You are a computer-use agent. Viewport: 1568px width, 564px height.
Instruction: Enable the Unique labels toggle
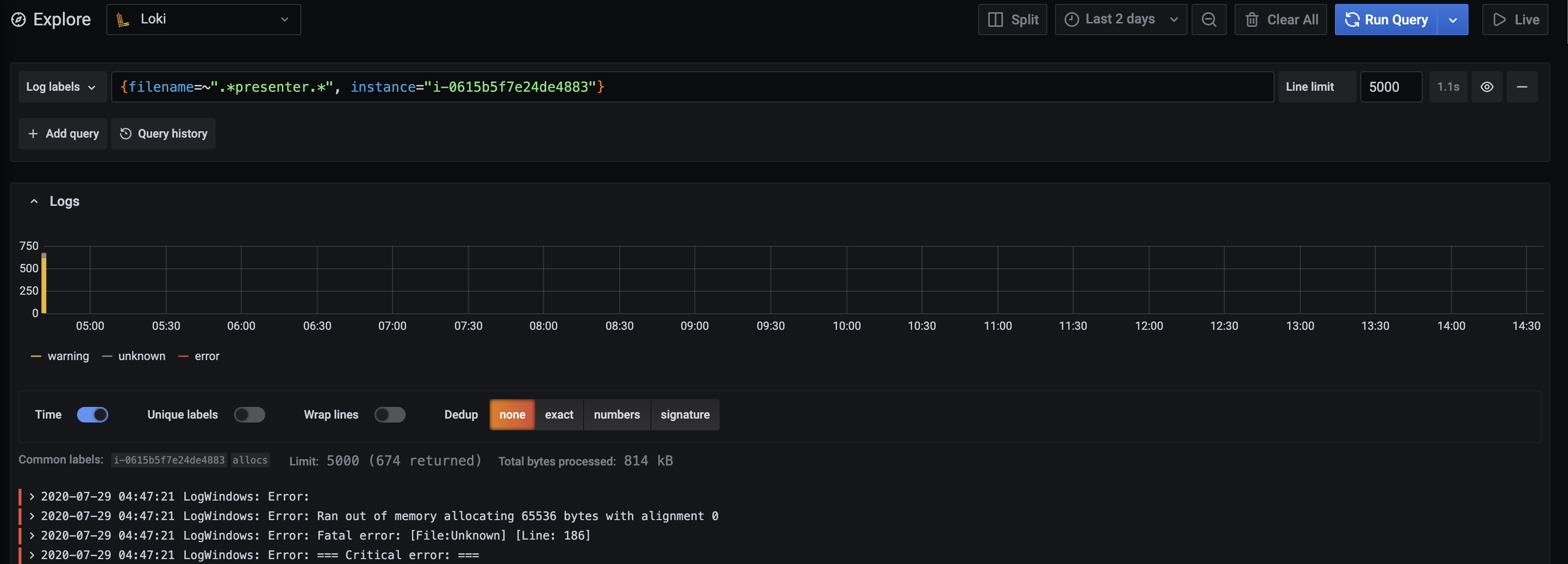pyautogui.click(x=250, y=415)
